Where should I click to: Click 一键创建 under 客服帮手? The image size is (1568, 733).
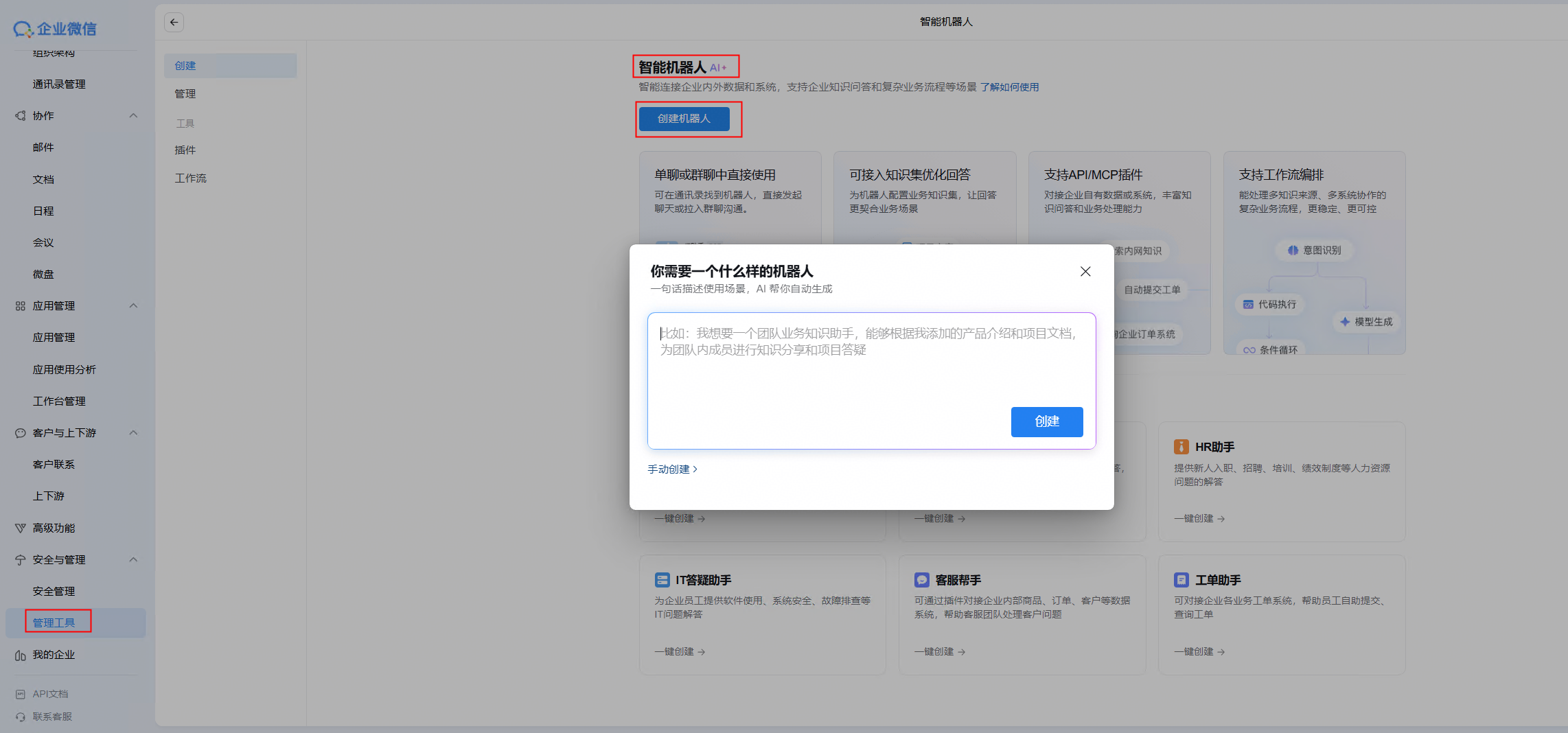940,652
